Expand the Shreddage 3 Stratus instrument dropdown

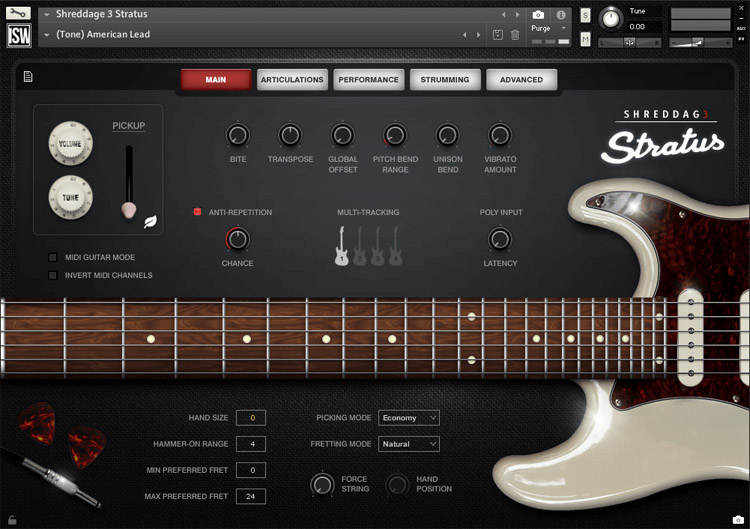click(47, 15)
